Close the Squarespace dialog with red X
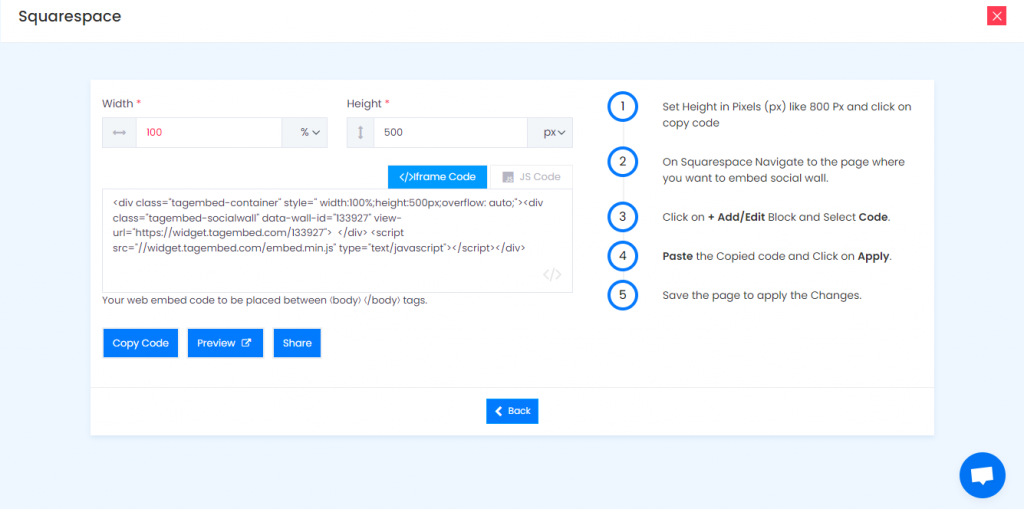The image size is (1024, 509). click(x=996, y=16)
